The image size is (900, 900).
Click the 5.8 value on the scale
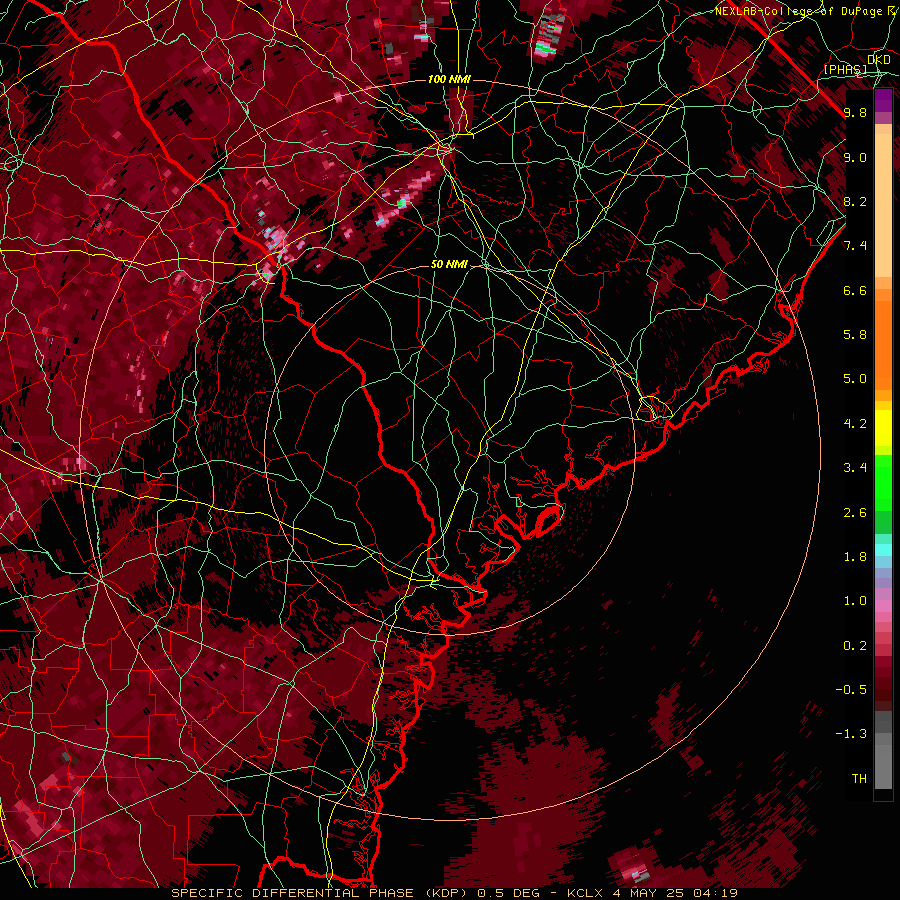click(x=855, y=335)
